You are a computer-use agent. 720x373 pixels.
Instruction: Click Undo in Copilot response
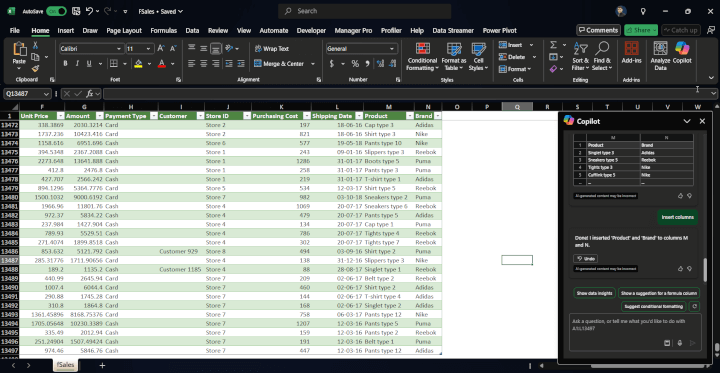click(585, 259)
